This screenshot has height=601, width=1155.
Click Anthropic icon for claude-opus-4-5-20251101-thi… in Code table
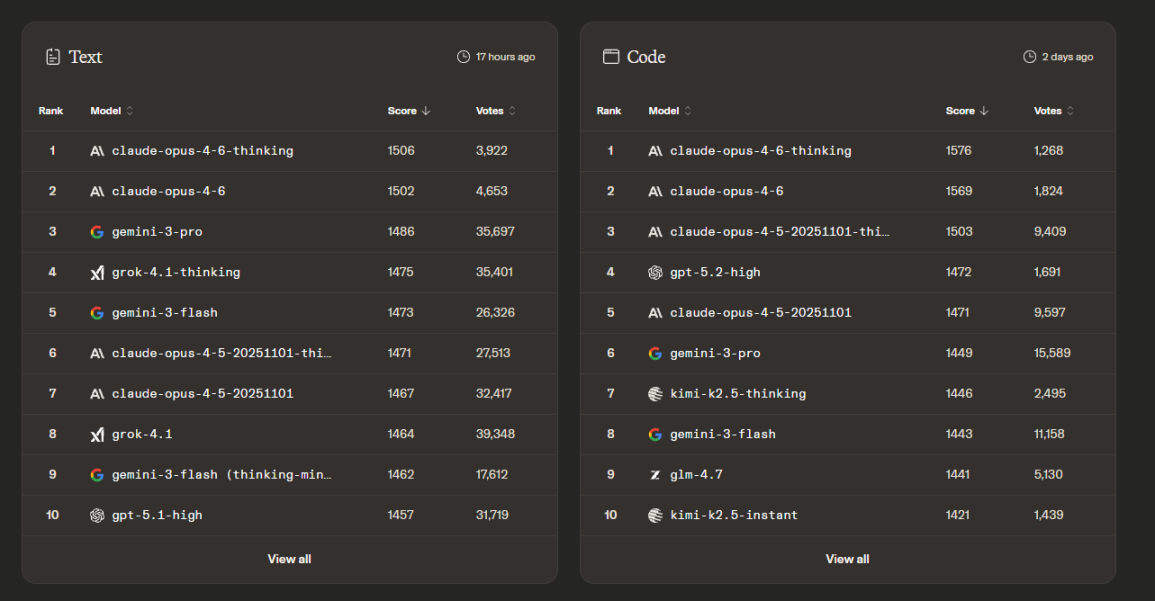tap(655, 232)
